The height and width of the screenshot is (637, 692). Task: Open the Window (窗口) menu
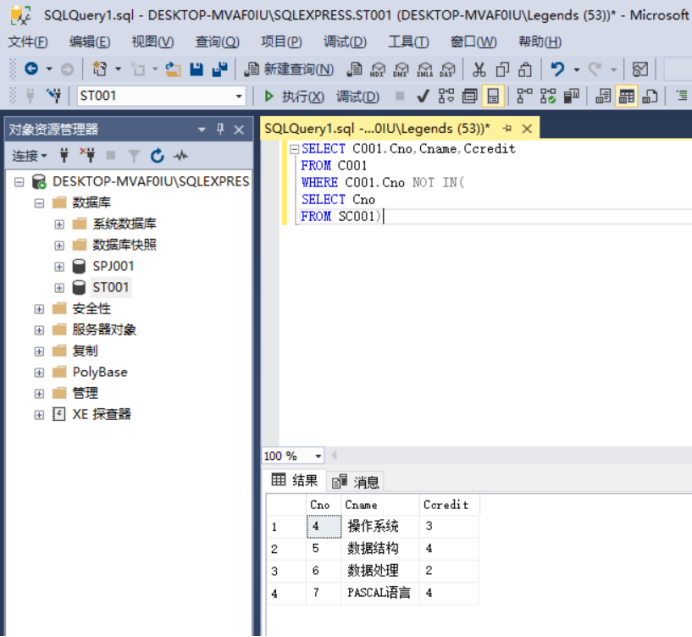[473, 42]
